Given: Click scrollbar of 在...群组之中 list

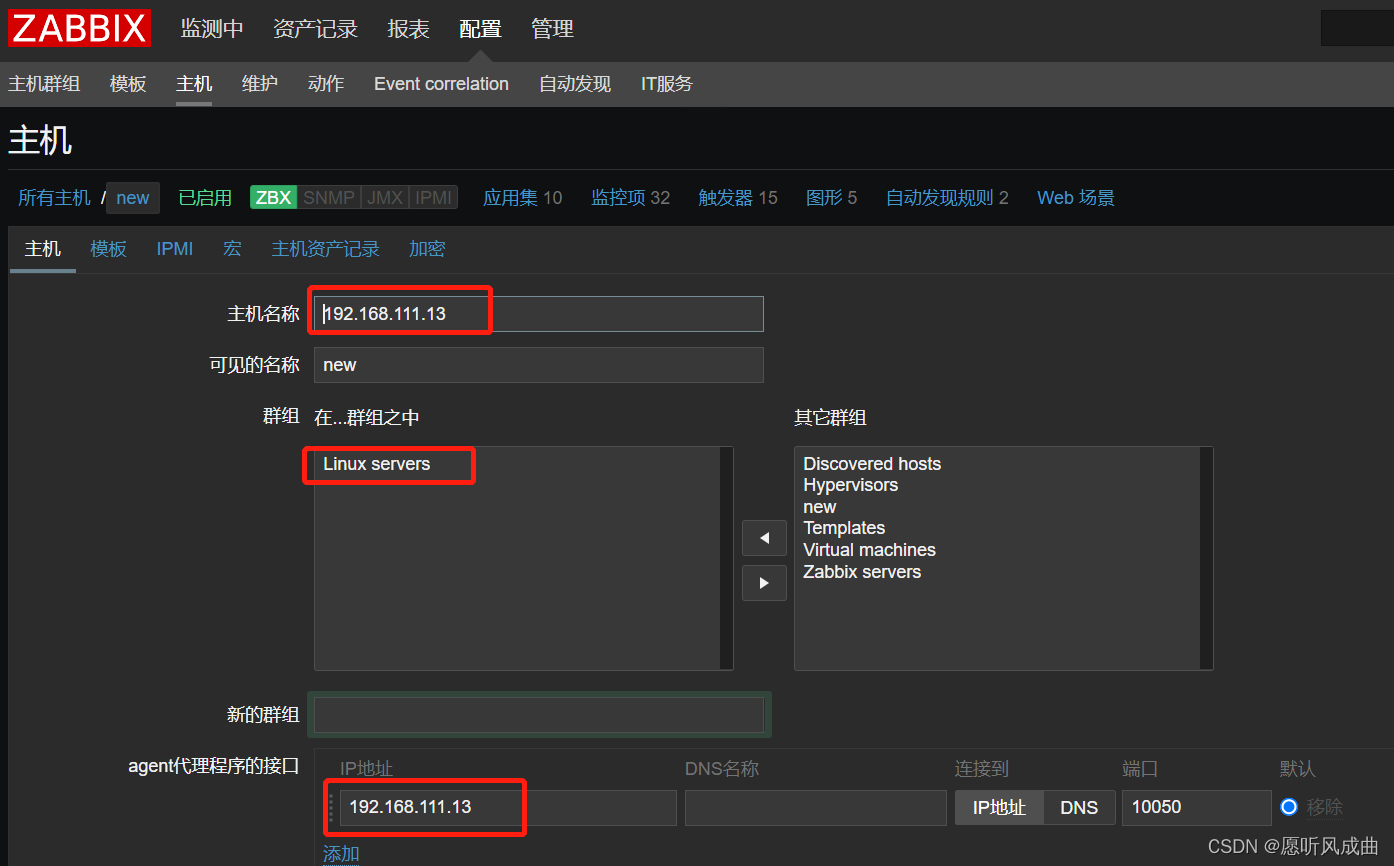Looking at the screenshot, I should [x=726, y=558].
